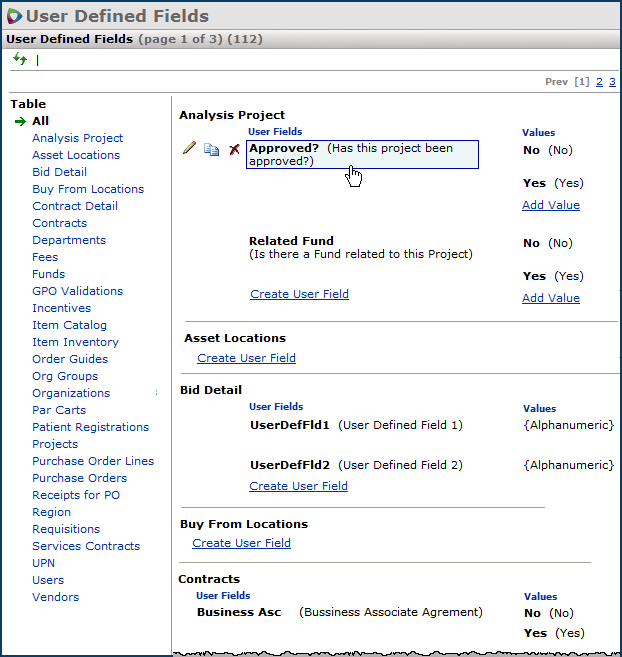Create User Field under Bid Detail
The width and height of the screenshot is (622, 657).
pos(298,486)
